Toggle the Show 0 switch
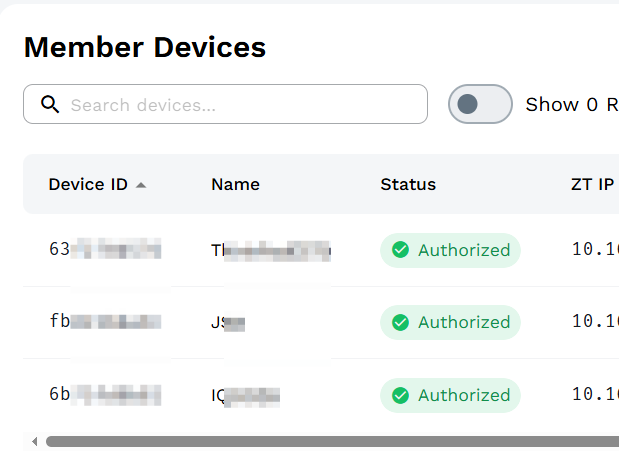The image size is (619, 459). click(x=480, y=104)
